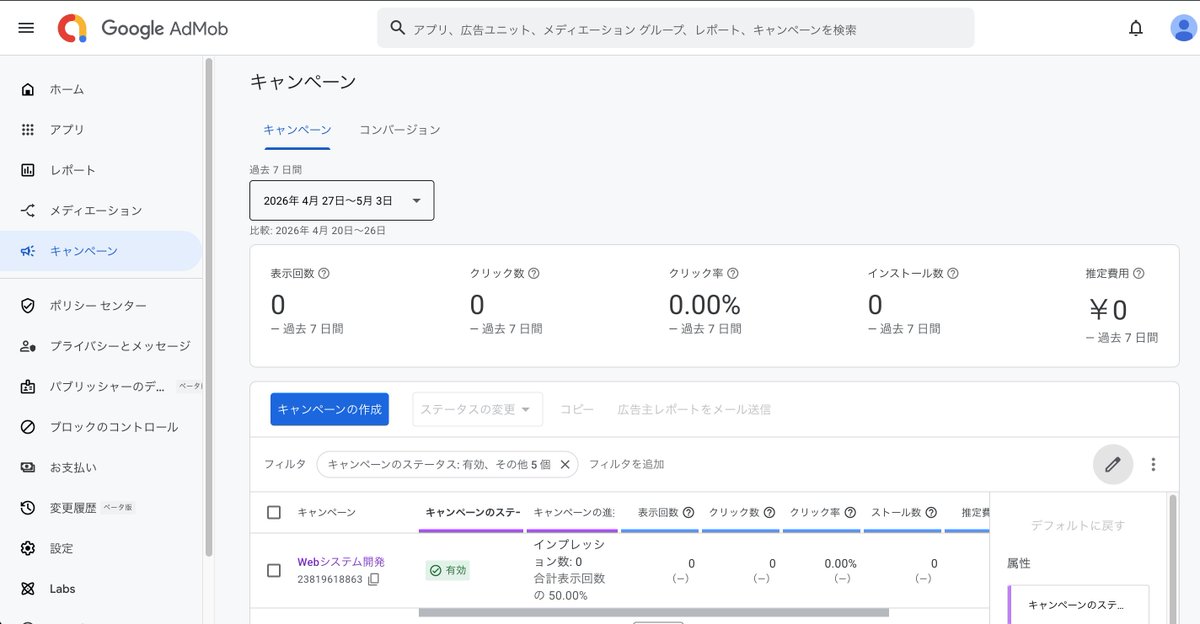Click the レポート chart icon in the sidebar
The image size is (1200, 624).
point(28,170)
